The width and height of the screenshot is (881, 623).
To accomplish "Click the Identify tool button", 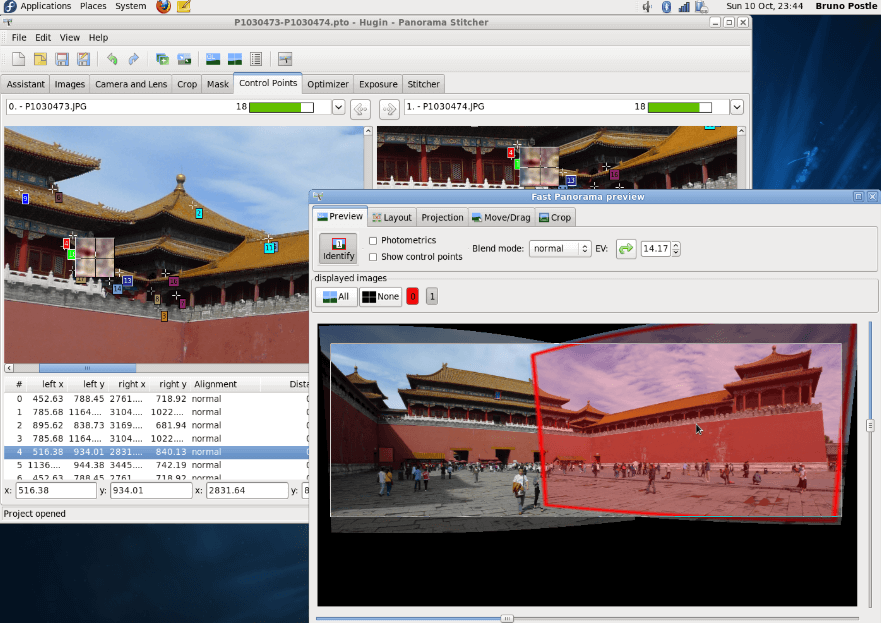I will point(338,248).
